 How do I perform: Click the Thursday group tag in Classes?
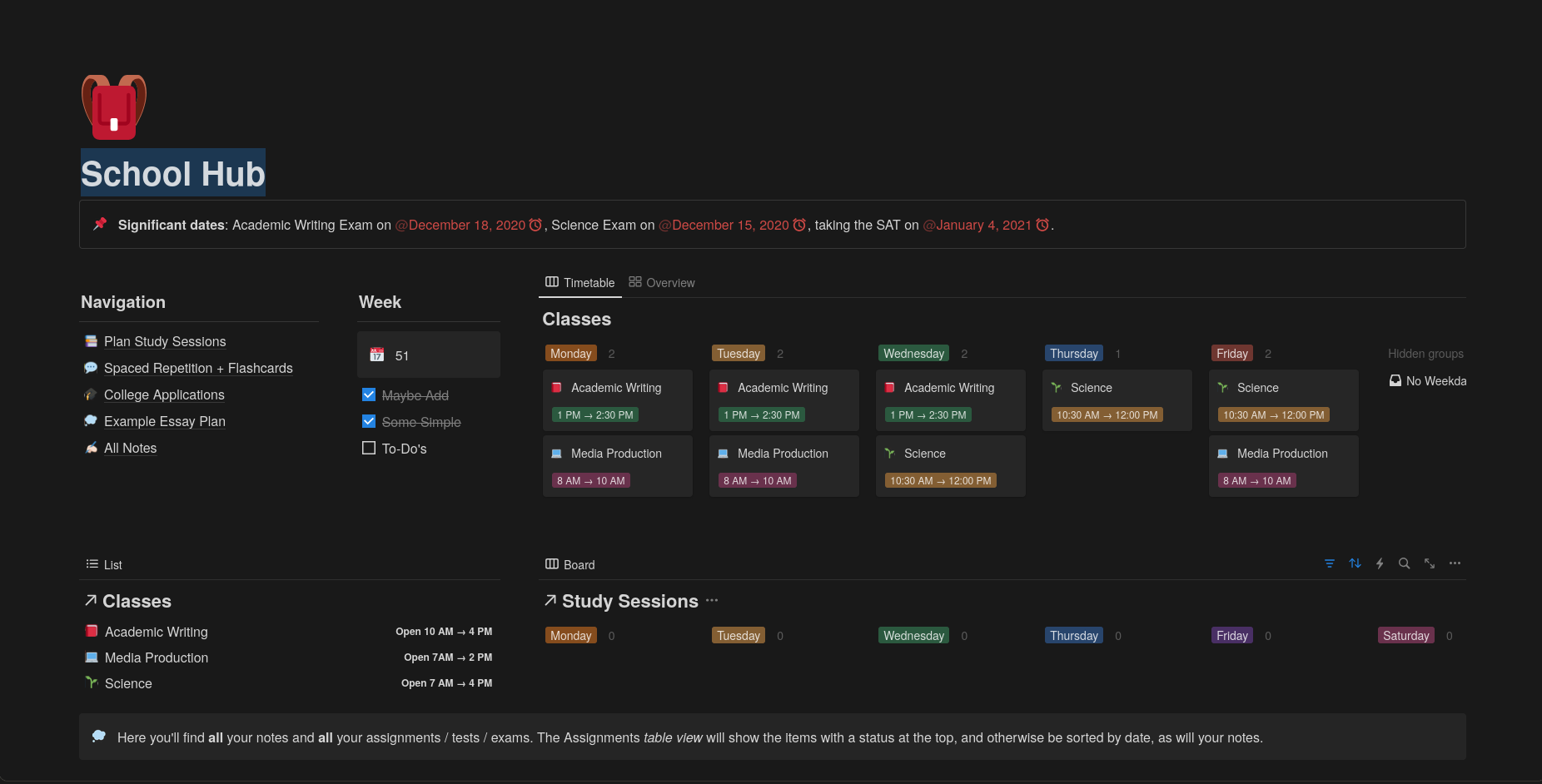(x=1074, y=354)
